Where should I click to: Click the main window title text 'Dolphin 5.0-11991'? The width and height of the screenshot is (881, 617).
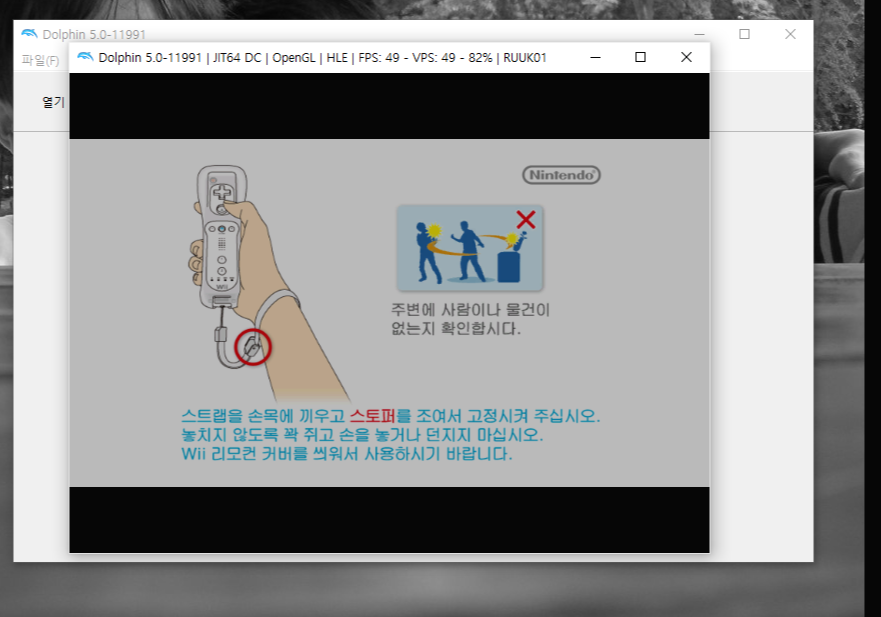click(94, 34)
